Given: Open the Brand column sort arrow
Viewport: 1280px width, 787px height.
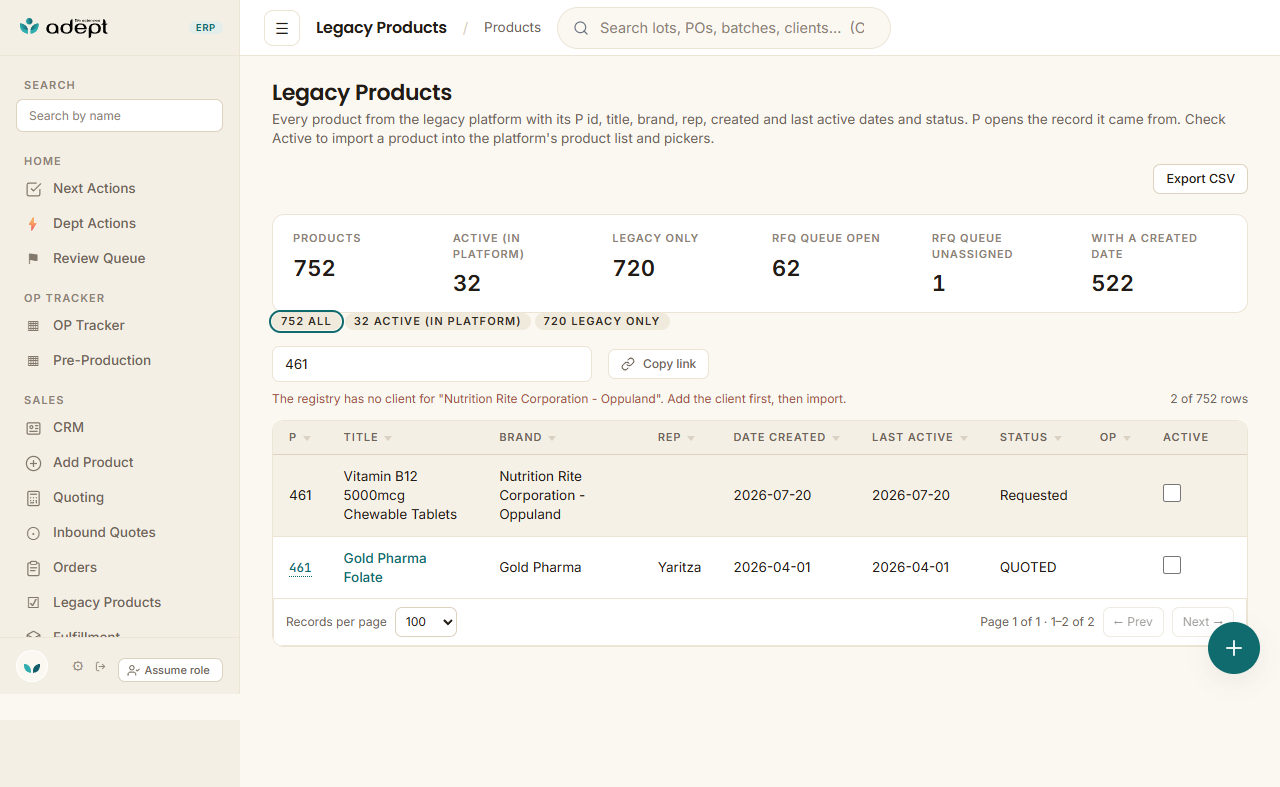Looking at the screenshot, I should coord(552,438).
